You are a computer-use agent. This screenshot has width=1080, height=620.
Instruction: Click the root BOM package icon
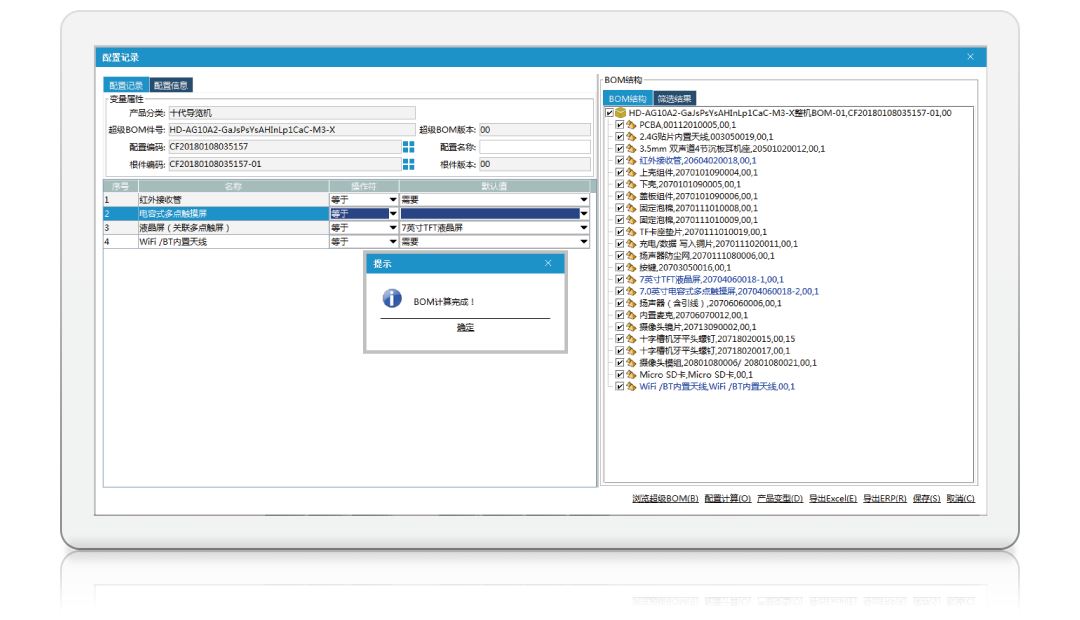pos(621,113)
